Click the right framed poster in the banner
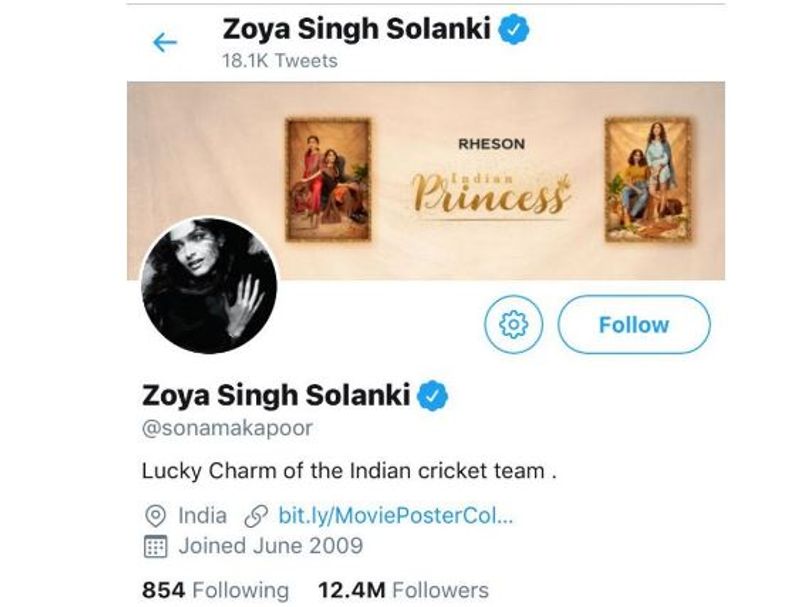 pos(647,179)
